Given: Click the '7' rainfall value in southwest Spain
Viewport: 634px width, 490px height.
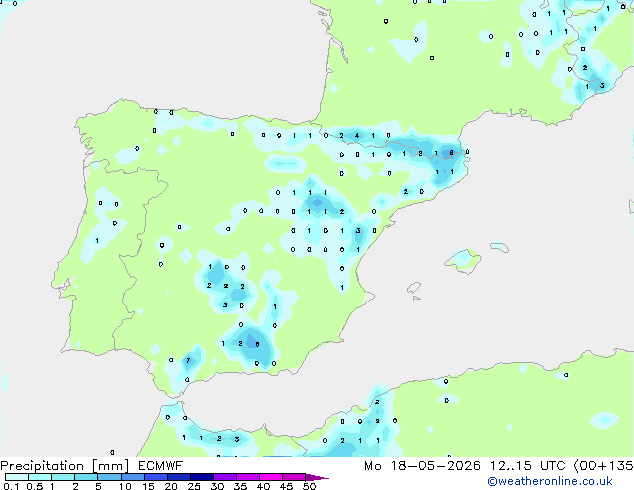Looking at the screenshot, I should tap(188, 360).
